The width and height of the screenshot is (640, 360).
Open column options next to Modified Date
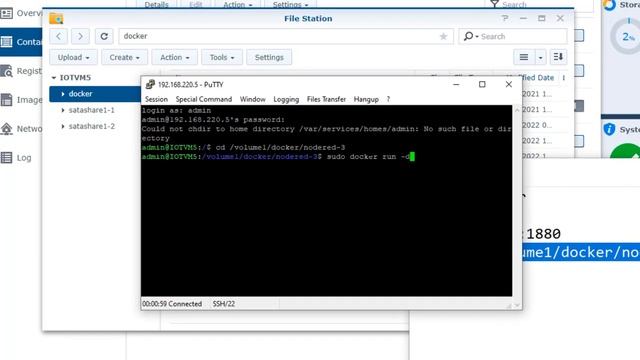(564, 78)
